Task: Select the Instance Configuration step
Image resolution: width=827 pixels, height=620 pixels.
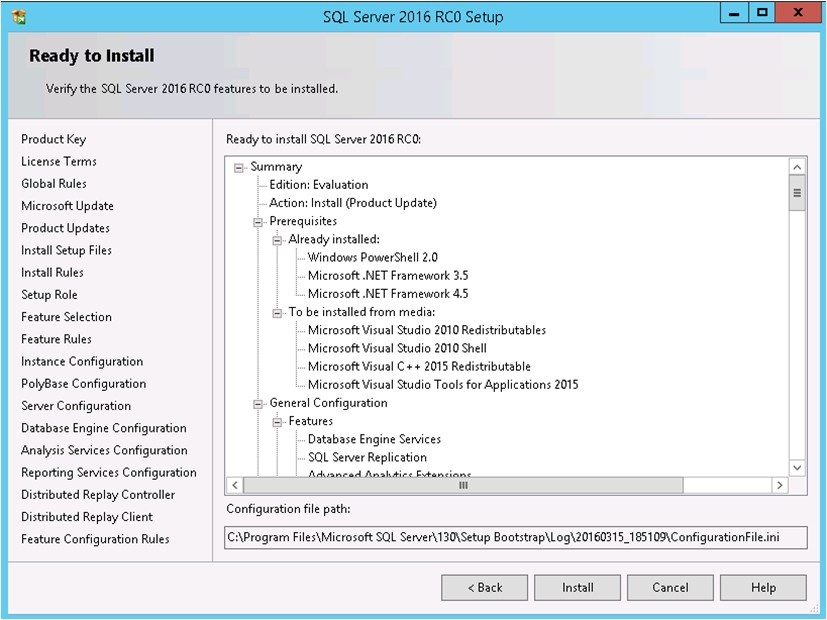Action: 82,362
